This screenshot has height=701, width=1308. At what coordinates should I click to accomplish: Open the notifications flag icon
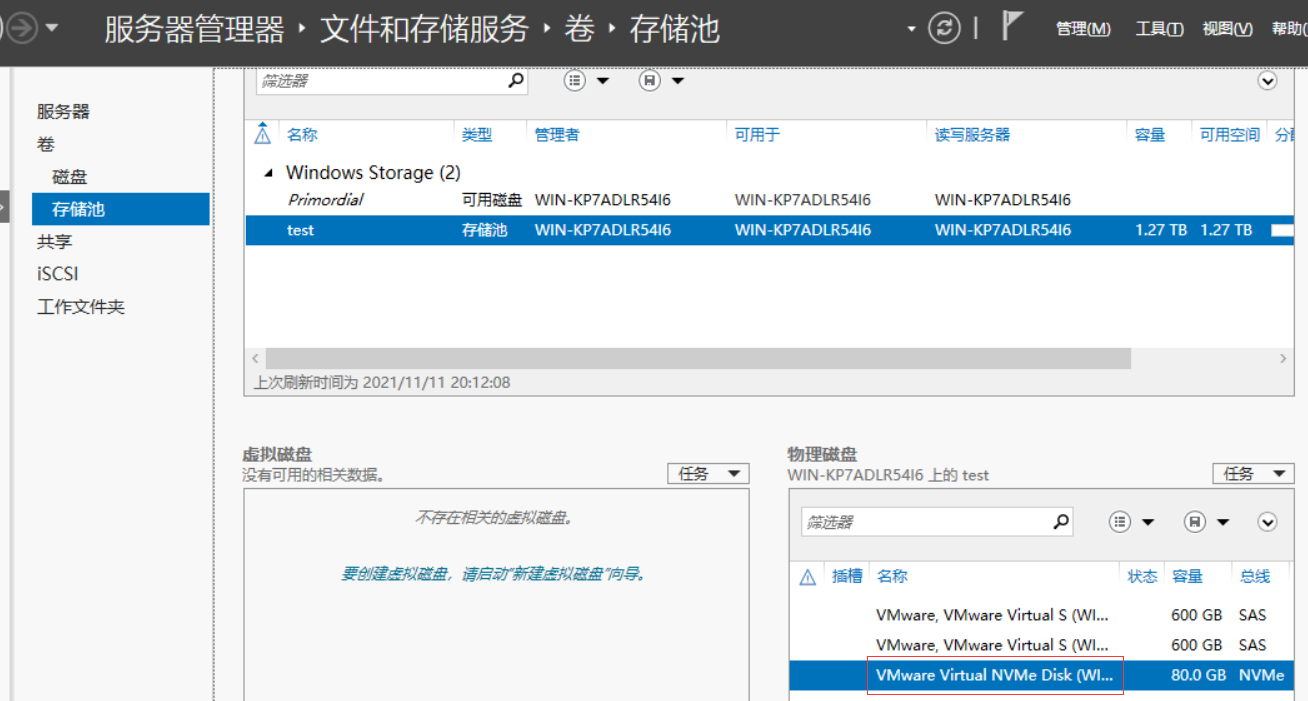(x=1012, y=28)
